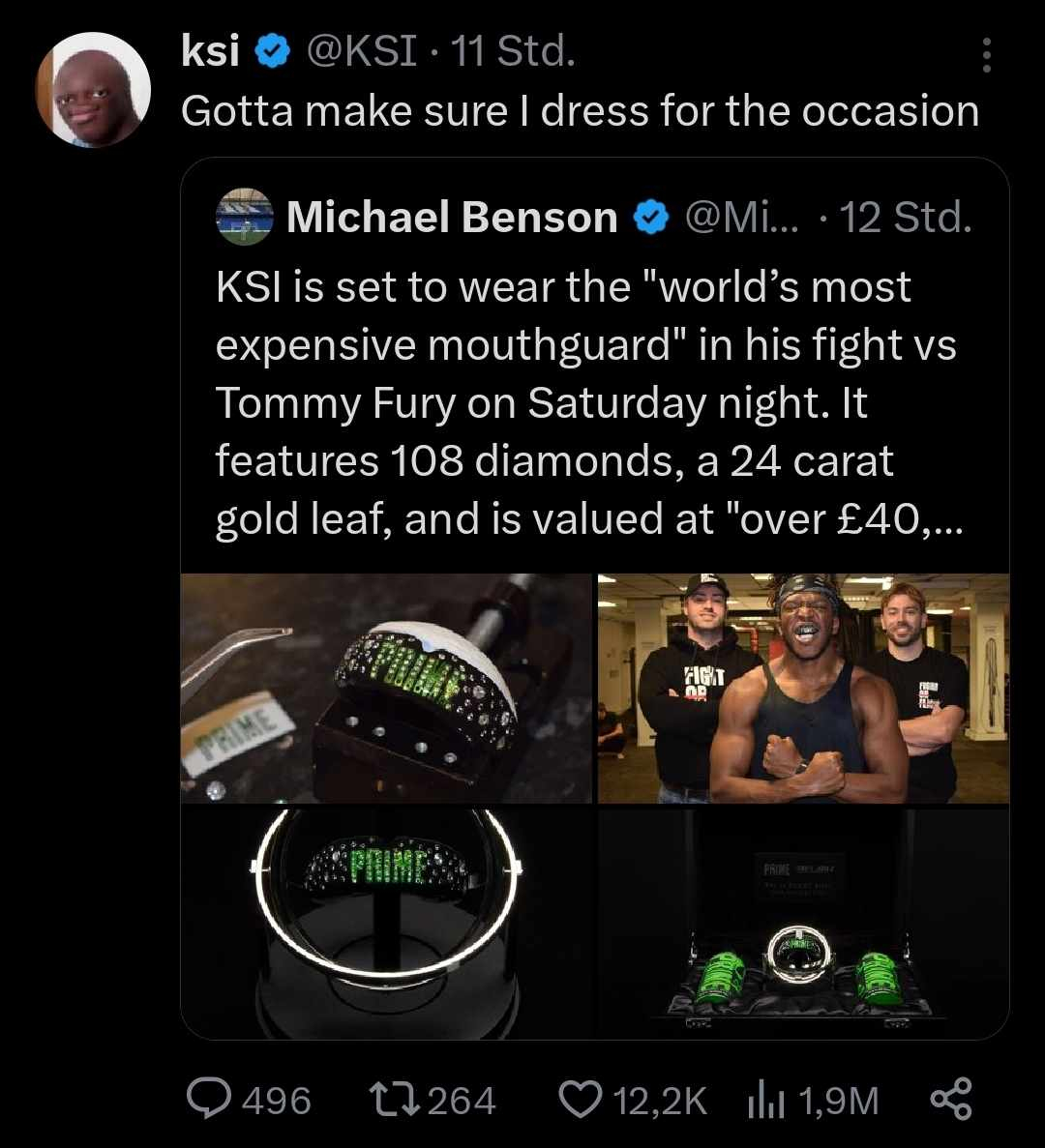The image size is (1045, 1148).
Task: Tap the quoted tweet's 12 Std. timestamp
Action: [x=904, y=218]
